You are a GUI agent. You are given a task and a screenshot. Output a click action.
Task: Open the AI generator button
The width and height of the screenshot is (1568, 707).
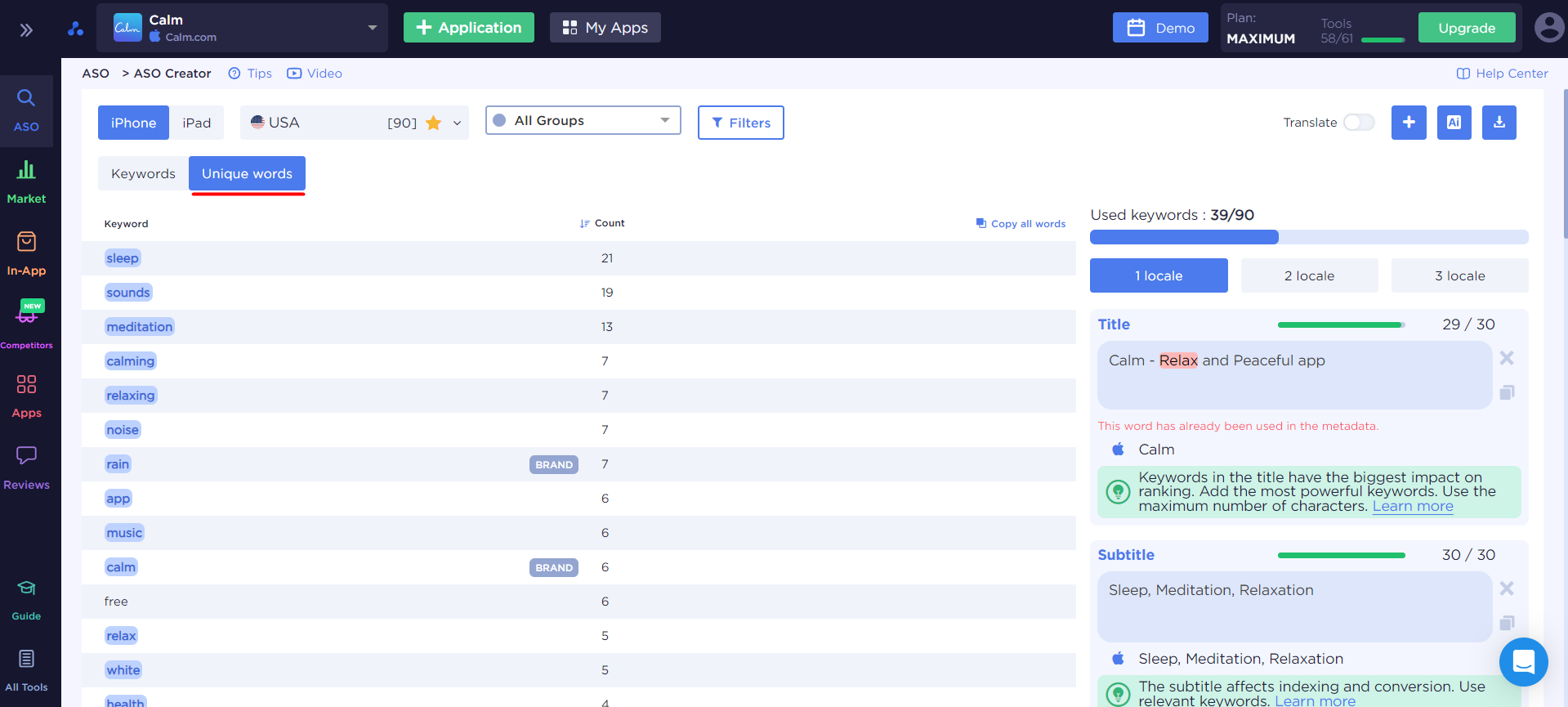click(x=1454, y=123)
